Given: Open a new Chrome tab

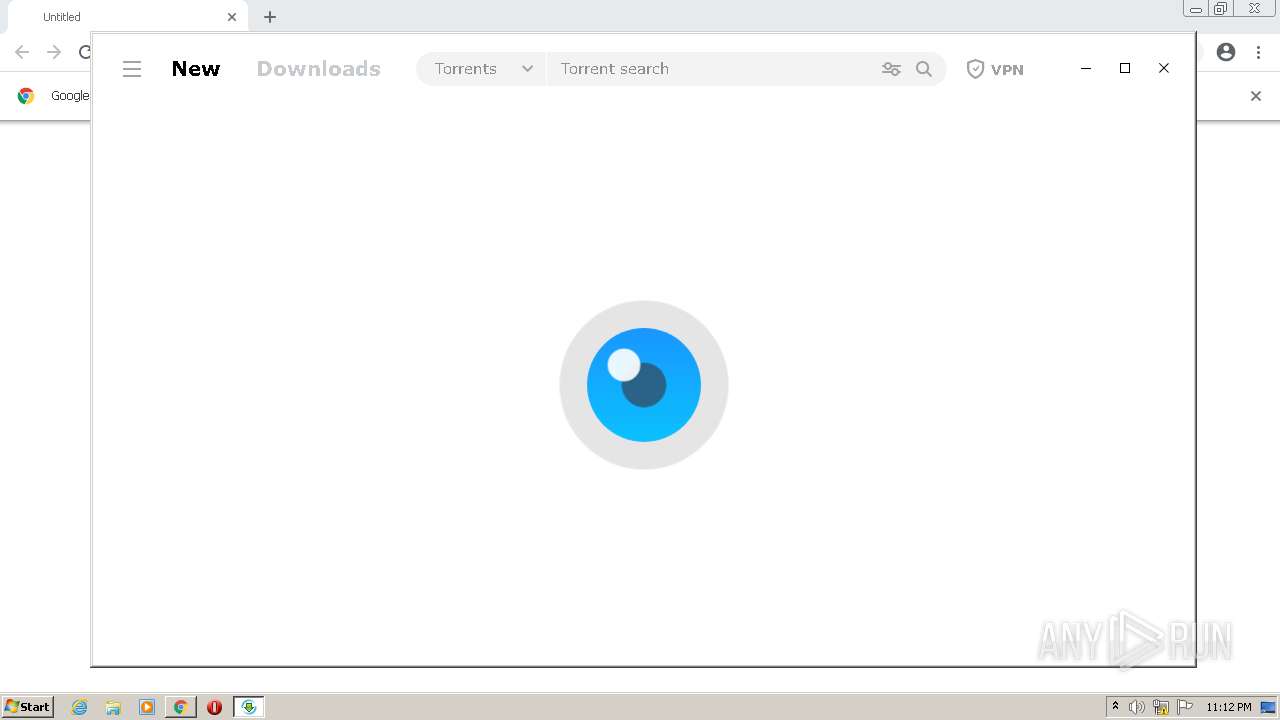Looking at the screenshot, I should click(270, 17).
